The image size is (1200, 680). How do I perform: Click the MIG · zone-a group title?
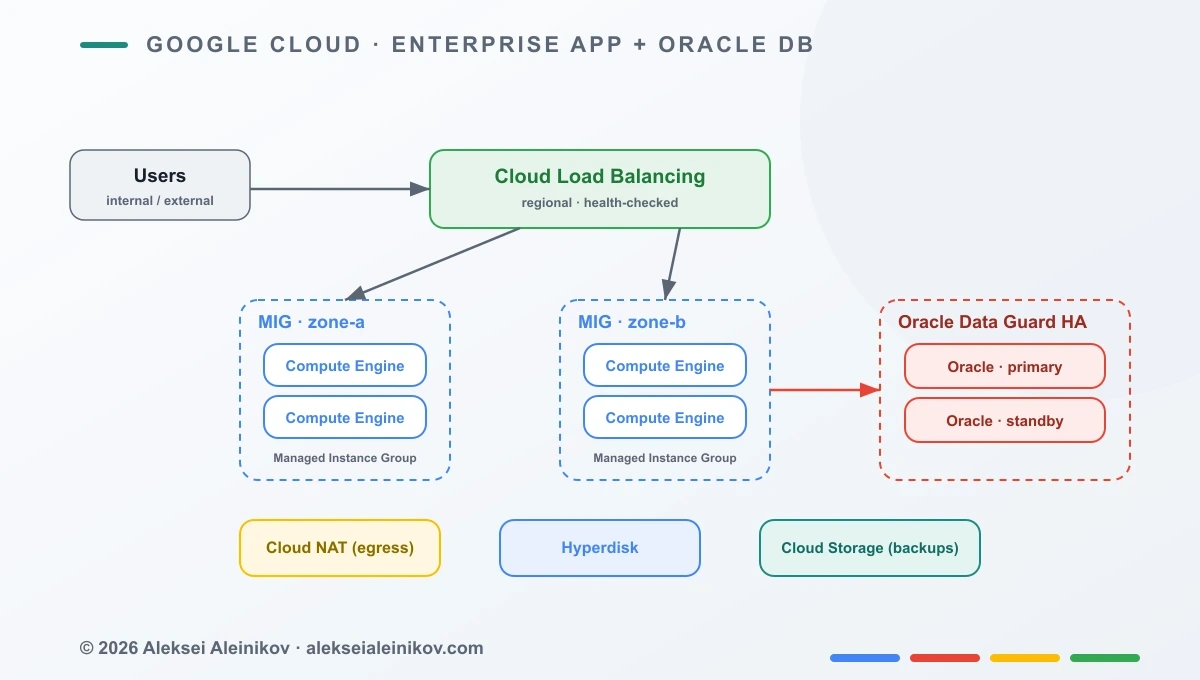[x=311, y=322]
